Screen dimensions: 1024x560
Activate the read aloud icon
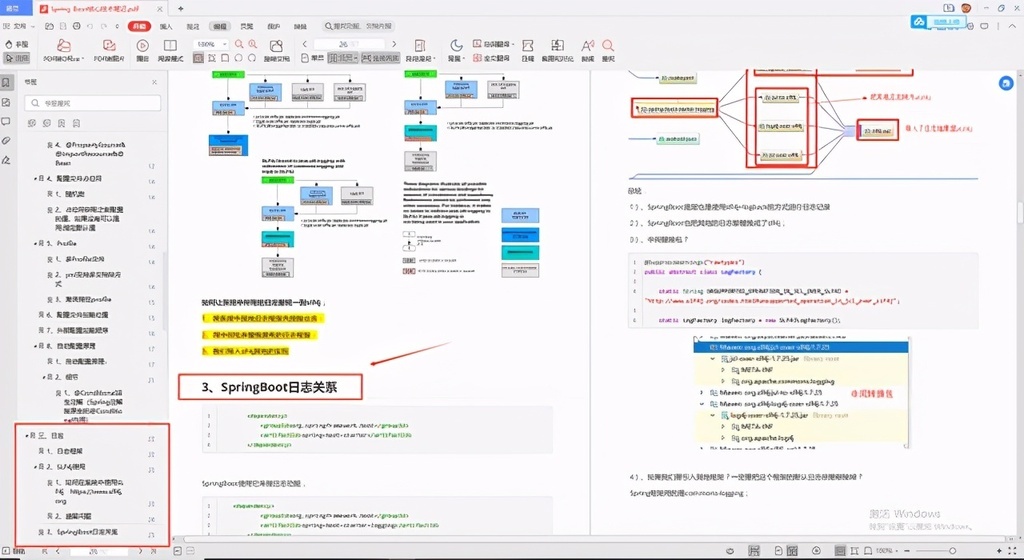coord(588,50)
